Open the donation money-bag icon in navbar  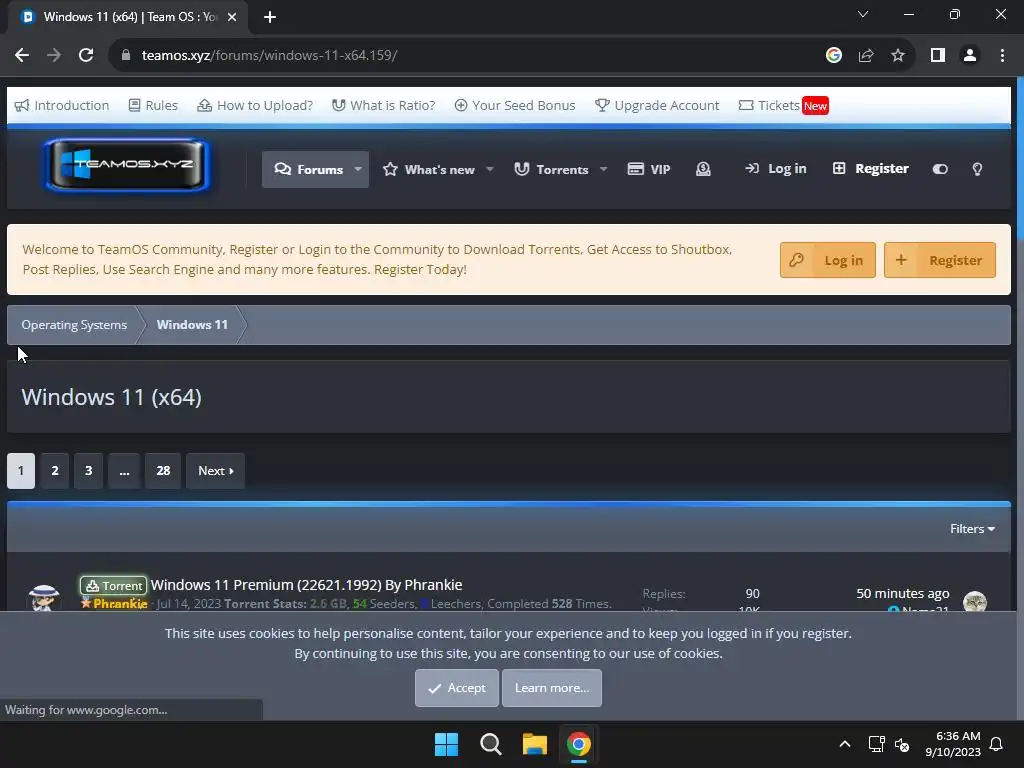pyautogui.click(x=703, y=169)
